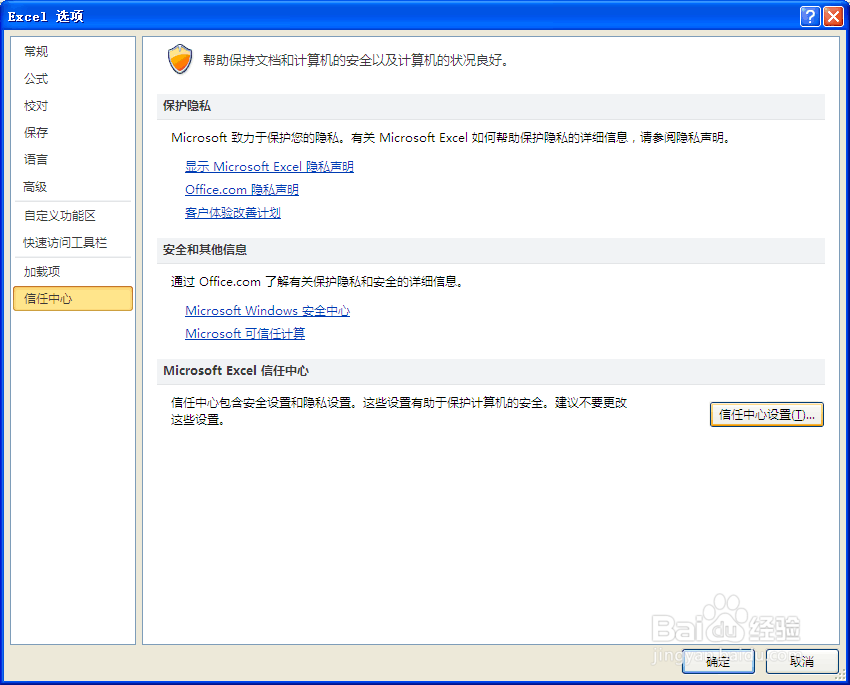
Task: Visit Microsoft Windows 安全中心 link
Action: (267, 311)
